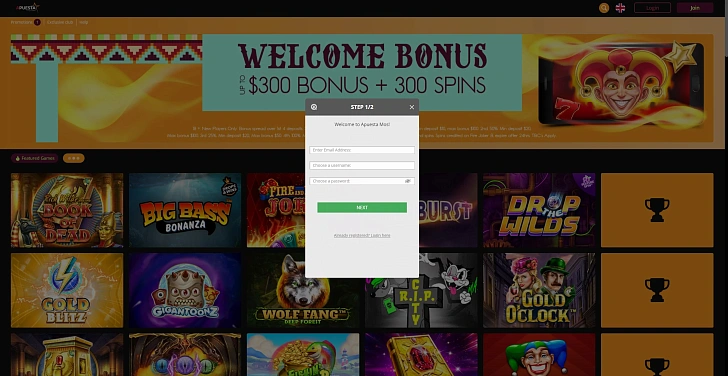728x376 pixels.
Task: Toggle password visibility eye icon
Action: [x=408, y=181]
